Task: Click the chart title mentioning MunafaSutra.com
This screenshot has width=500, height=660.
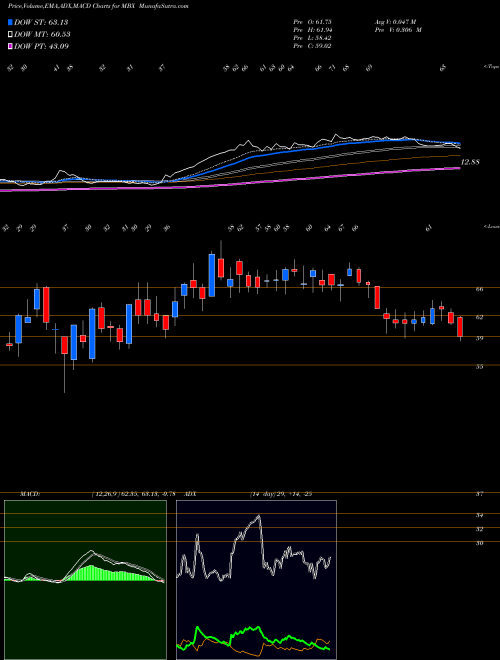Action: coord(98,6)
